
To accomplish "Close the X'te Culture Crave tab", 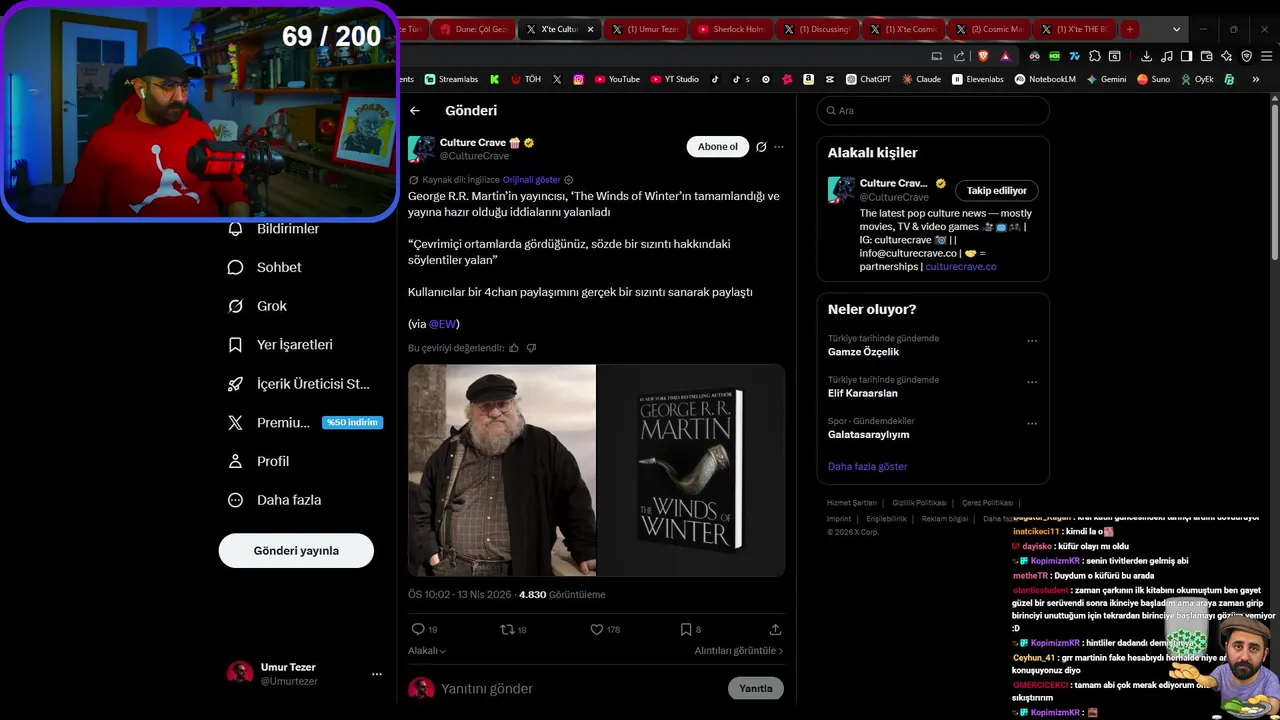I will (590, 29).
